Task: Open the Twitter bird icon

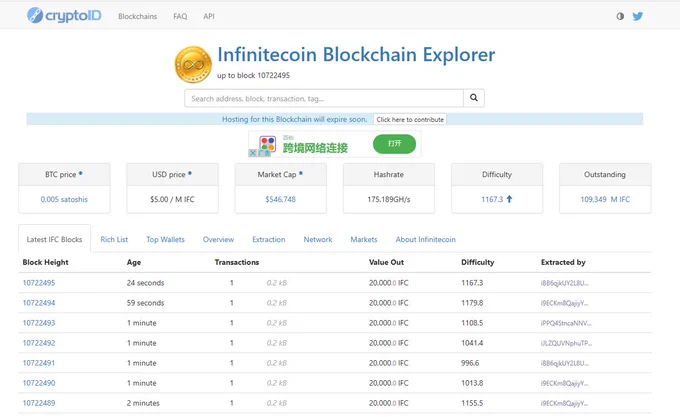Action: click(638, 16)
